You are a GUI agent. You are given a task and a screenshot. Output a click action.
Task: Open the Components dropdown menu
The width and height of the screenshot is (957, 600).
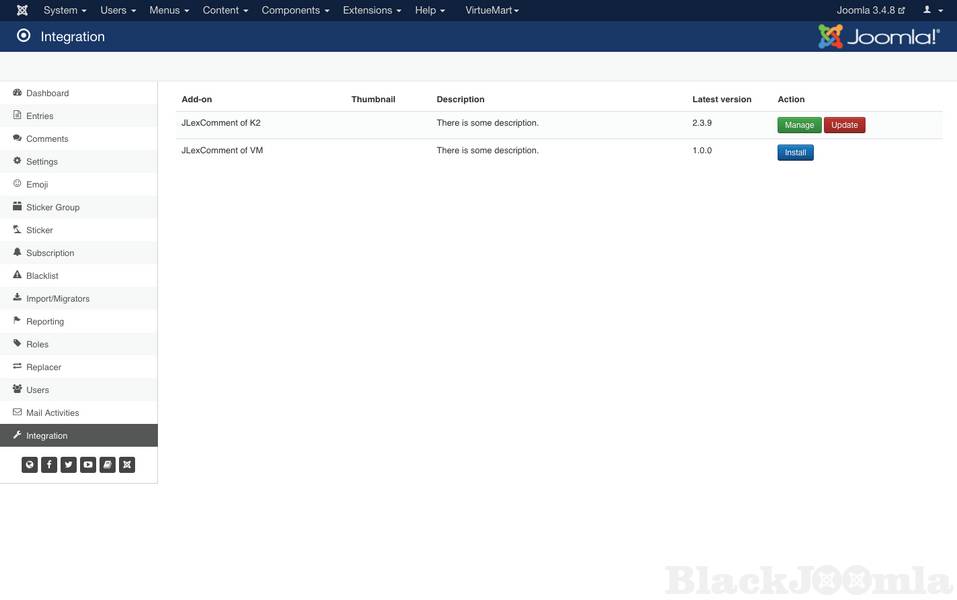[295, 10]
